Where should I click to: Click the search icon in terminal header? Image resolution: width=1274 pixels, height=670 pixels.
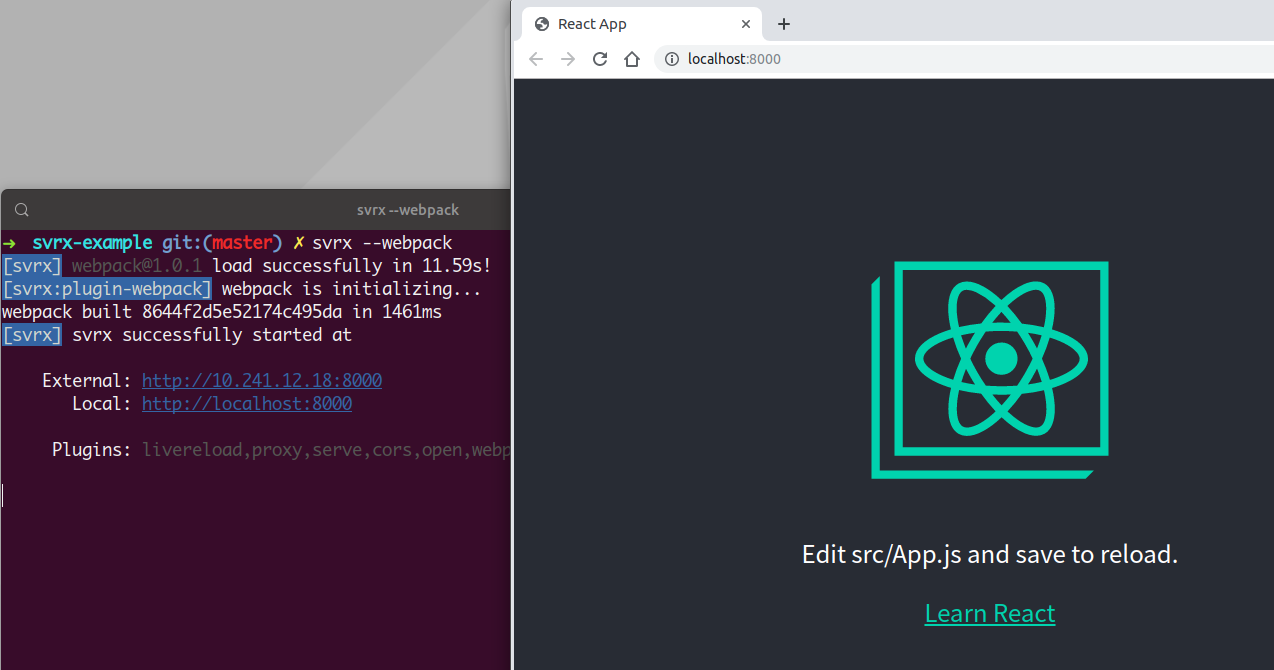point(22,210)
